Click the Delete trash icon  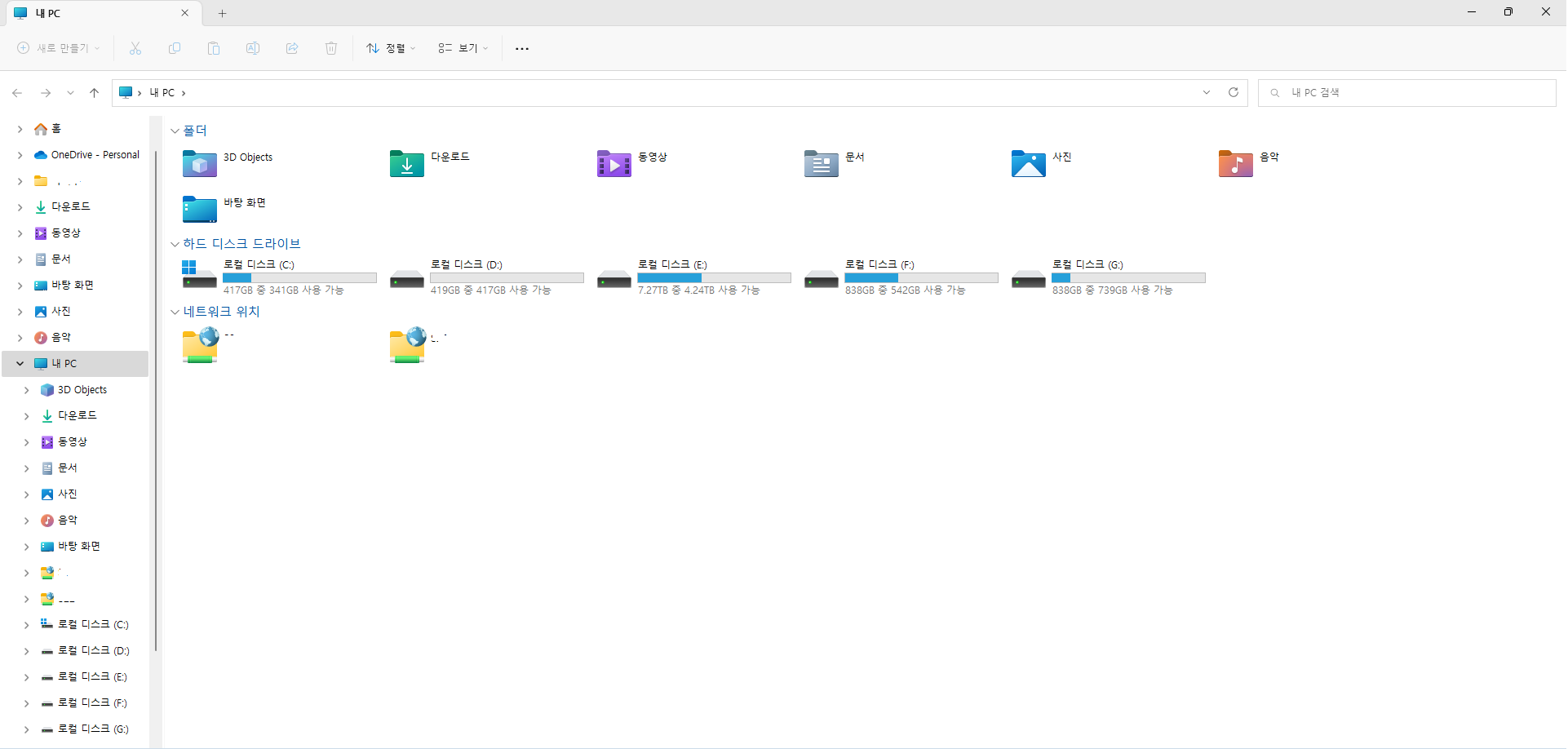tap(331, 48)
